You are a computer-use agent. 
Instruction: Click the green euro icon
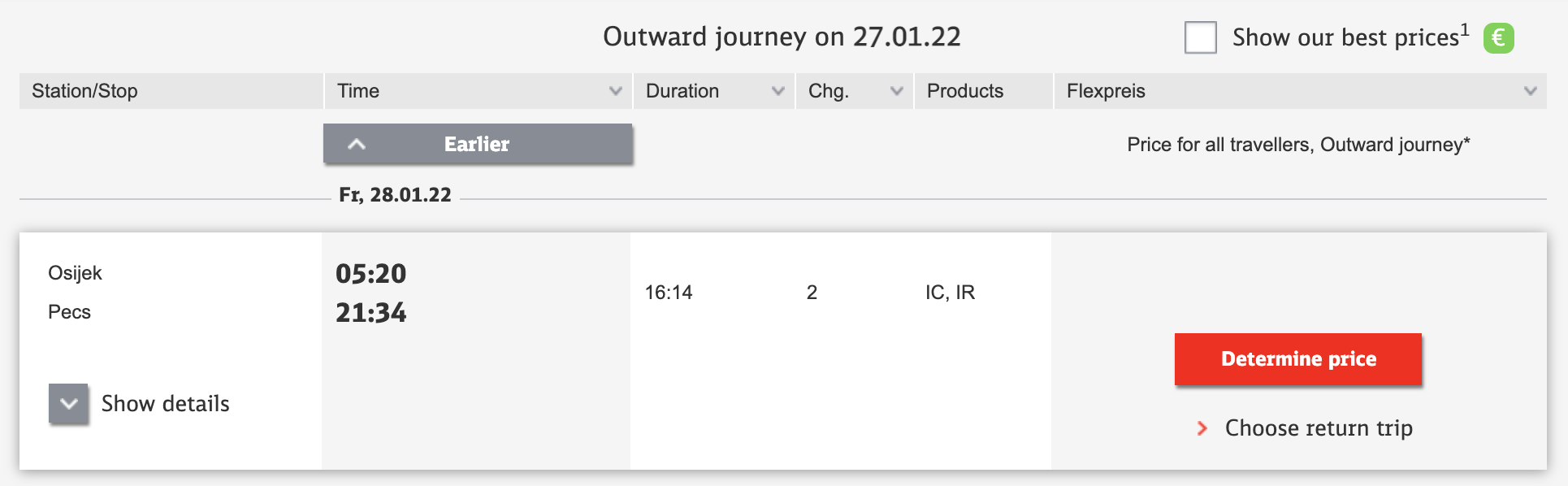pos(1498,37)
